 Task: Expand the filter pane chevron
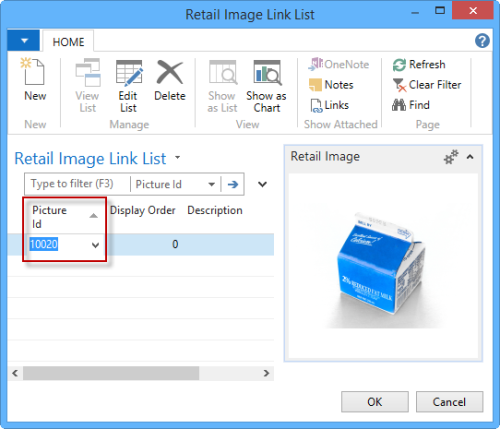pyautogui.click(x=262, y=184)
